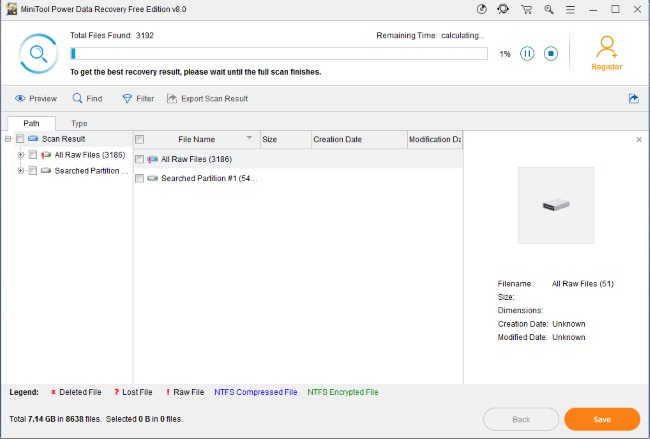Check the Scan Result root checkbox
Screen dimensions: 650x439
click(x=20, y=139)
